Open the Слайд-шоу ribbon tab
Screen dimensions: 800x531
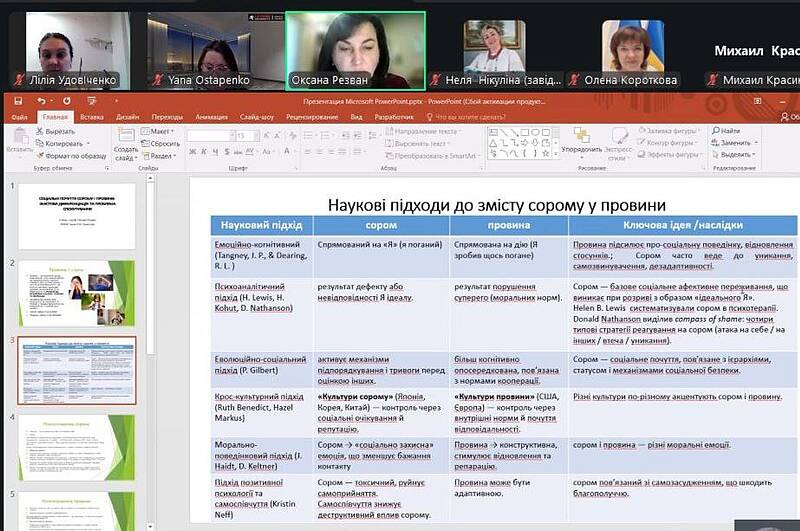[257, 117]
